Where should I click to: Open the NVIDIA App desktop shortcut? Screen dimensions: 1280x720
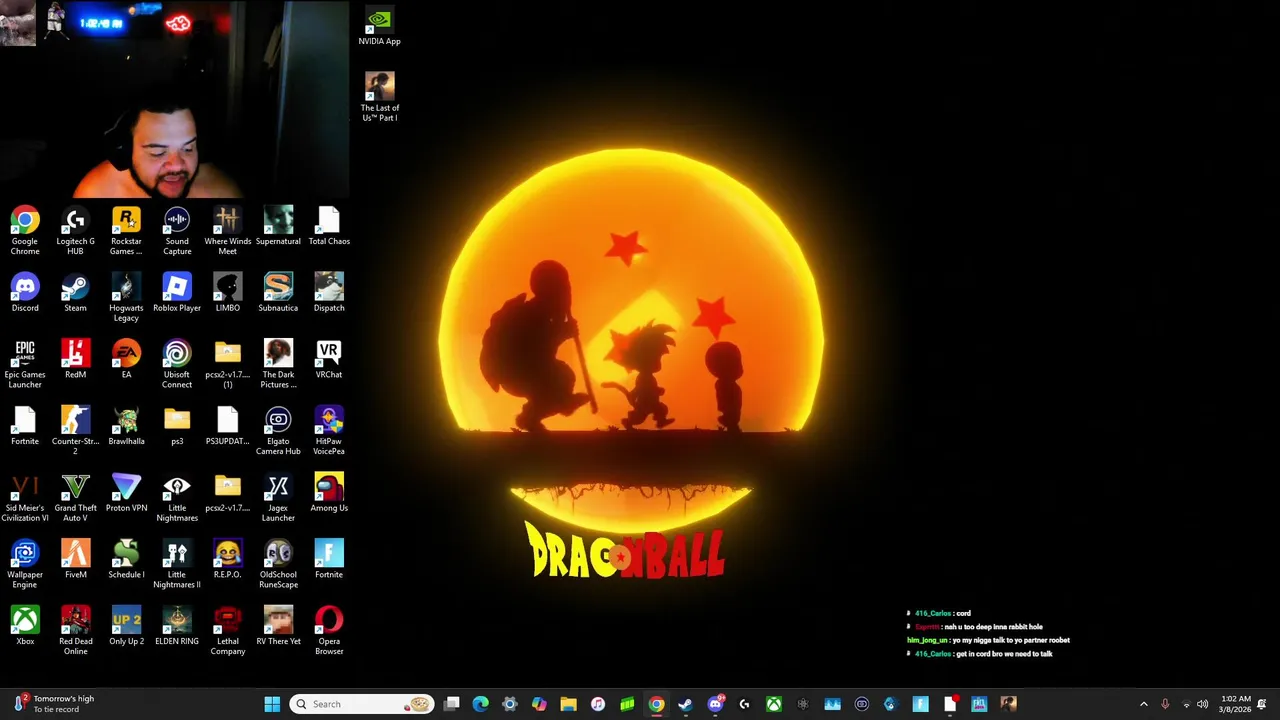click(379, 28)
